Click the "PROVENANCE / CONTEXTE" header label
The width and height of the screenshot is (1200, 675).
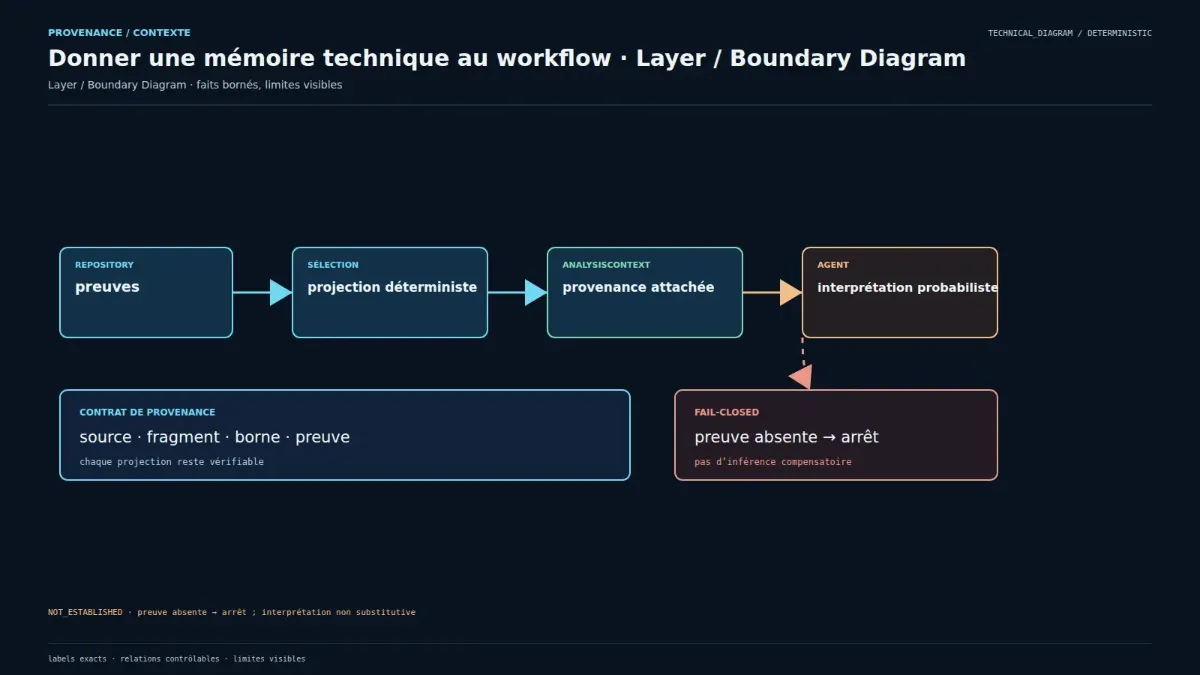click(119, 33)
